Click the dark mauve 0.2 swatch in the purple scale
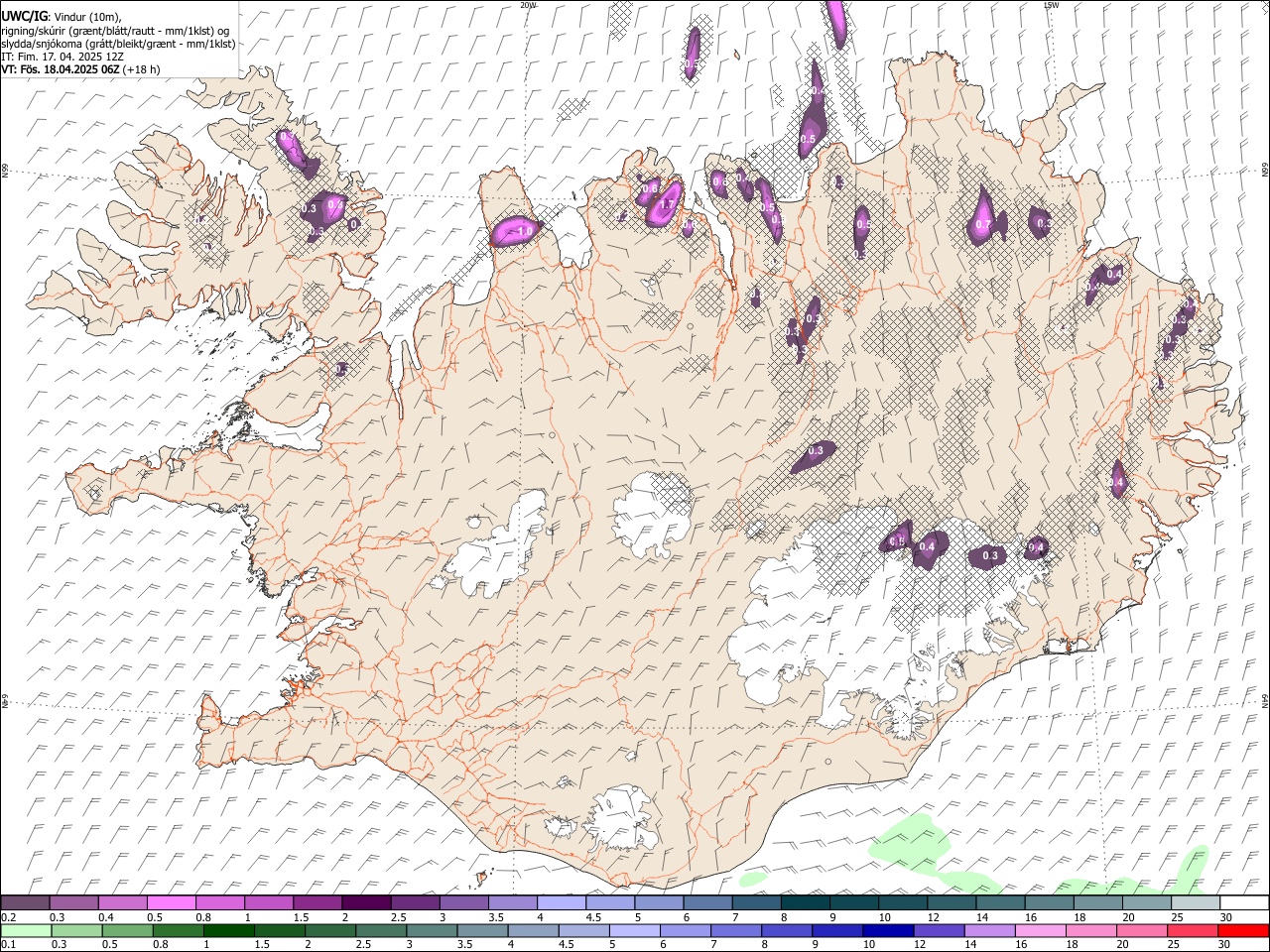The image size is (1270, 952). (25, 902)
